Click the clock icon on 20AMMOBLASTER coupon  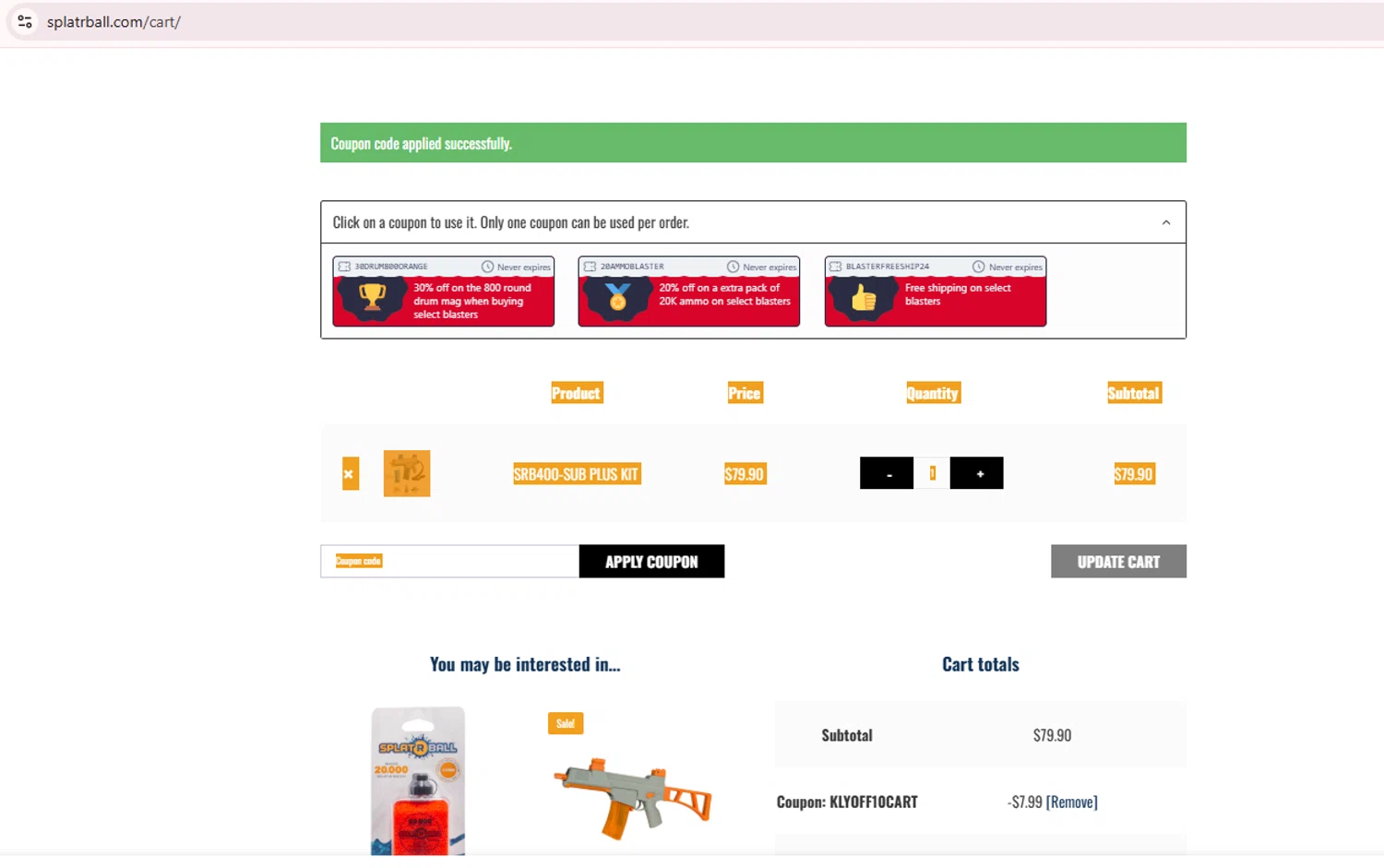(x=733, y=267)
